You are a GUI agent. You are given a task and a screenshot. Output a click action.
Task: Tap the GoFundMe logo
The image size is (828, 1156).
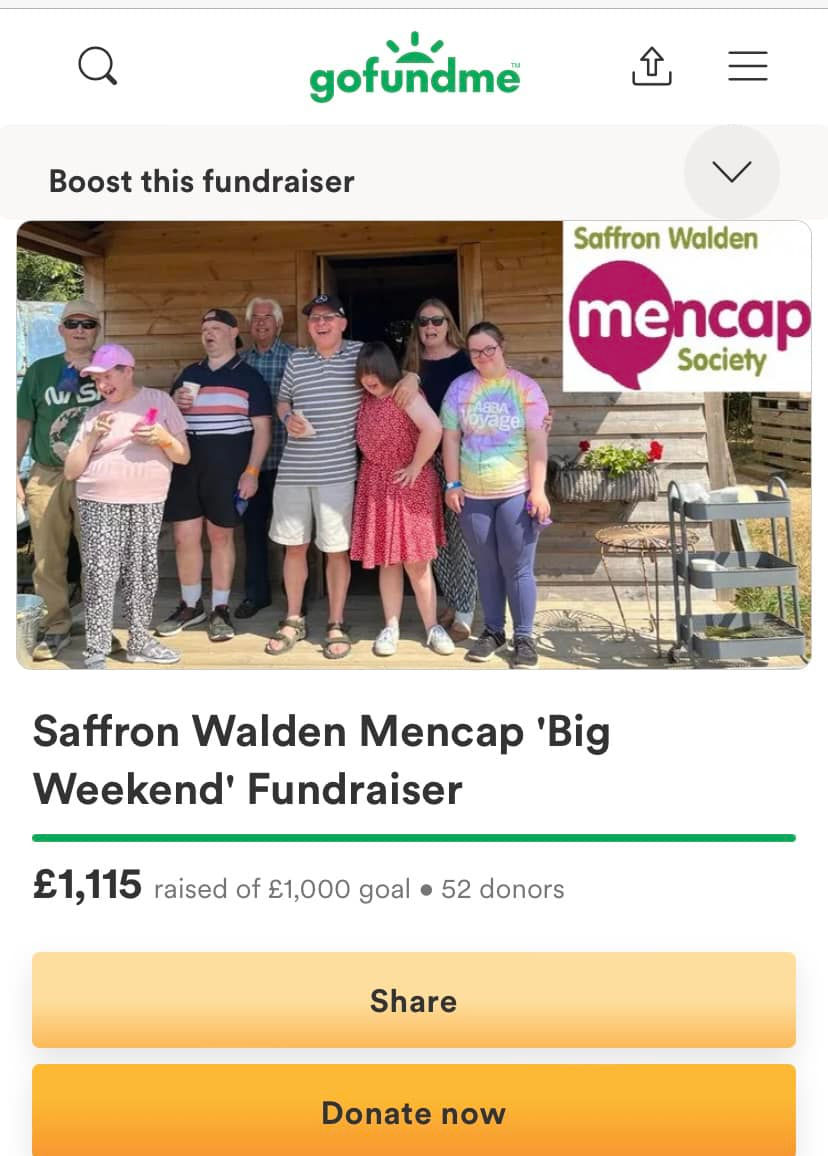click(414, 67)
